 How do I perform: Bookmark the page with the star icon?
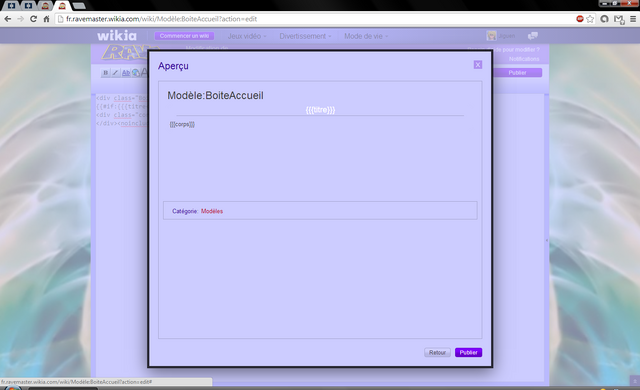pyautogui.click(x=590, y=19)
